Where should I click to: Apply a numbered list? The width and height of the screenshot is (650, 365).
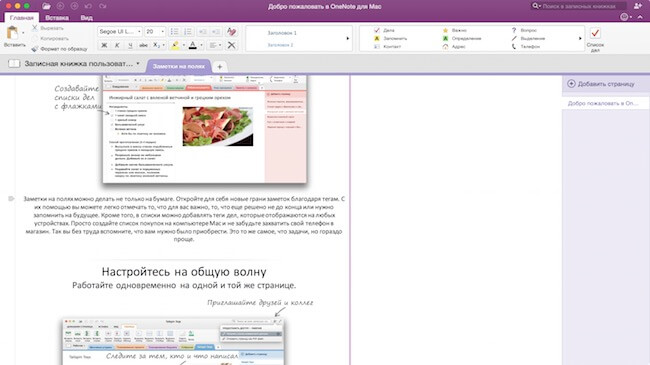[x=188, y=32]
